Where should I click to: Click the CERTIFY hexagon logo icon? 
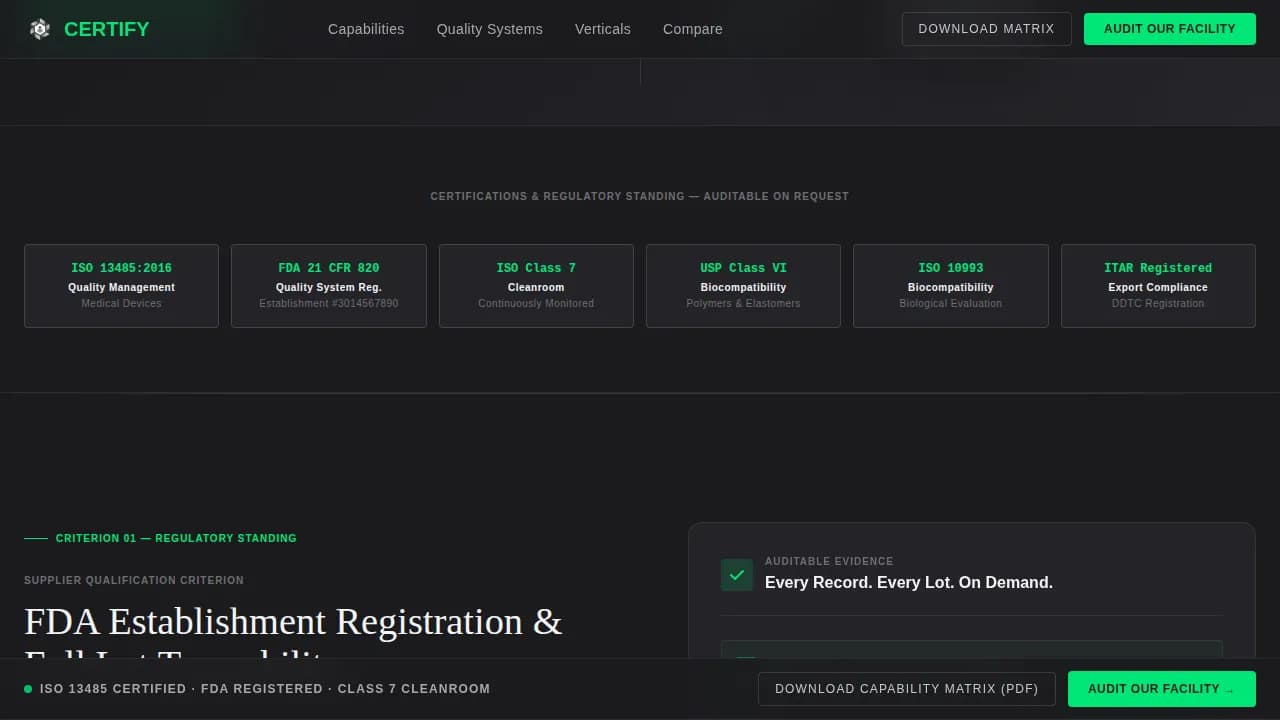click(x=40, y=29)
